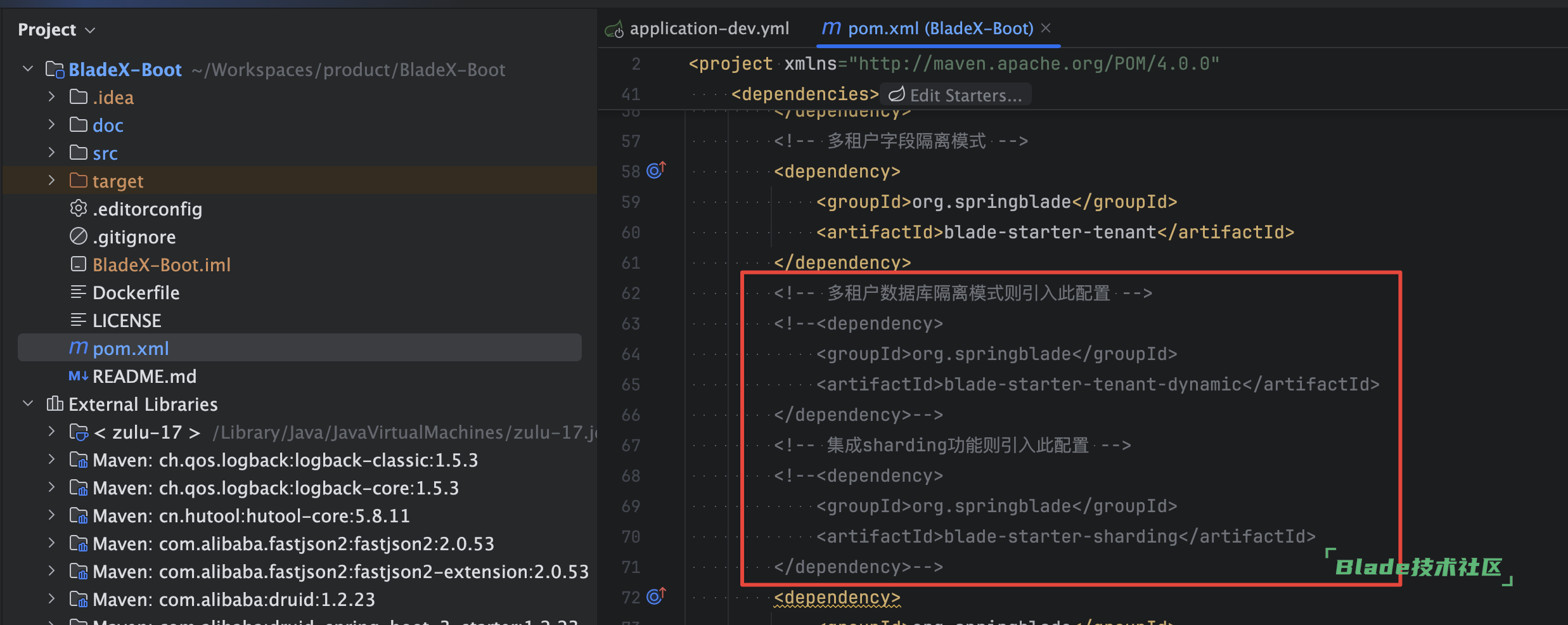
Task: Click the hutool-core library icon
Action: click(x=79, y=515)
